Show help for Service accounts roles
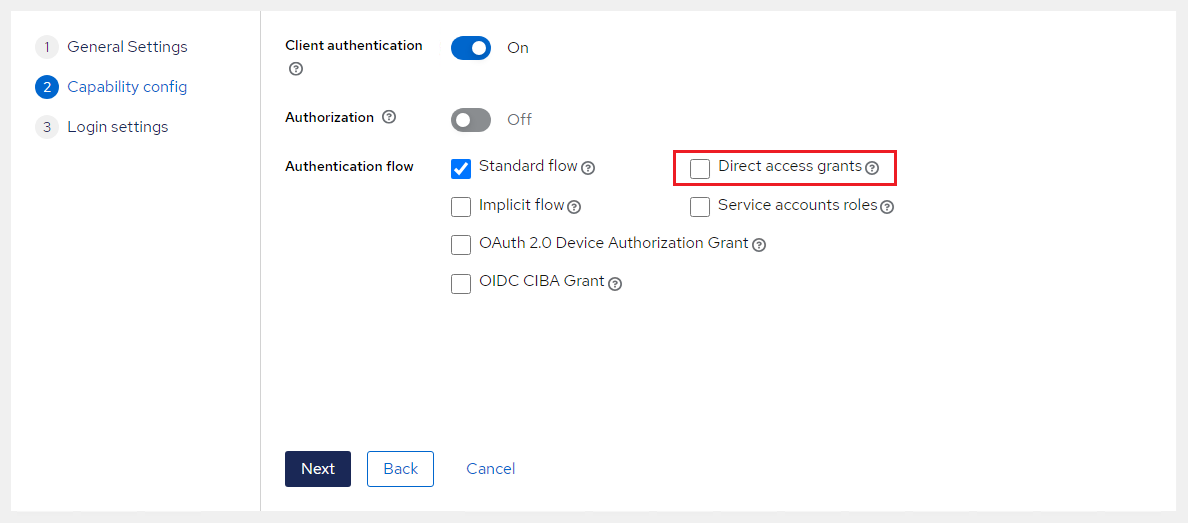 pyautogui.click(x=887, y=207)
